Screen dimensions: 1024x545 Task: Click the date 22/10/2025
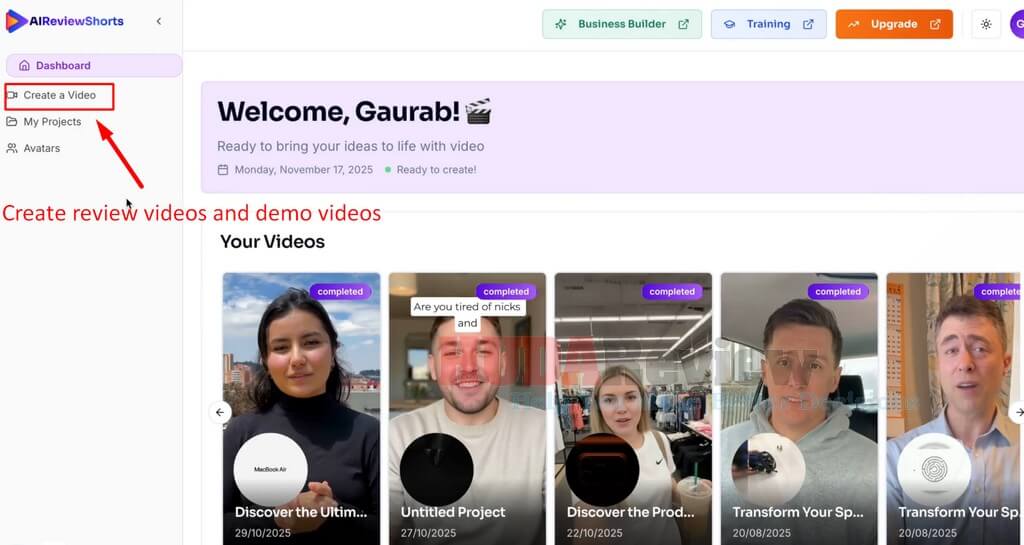(594, 533)
